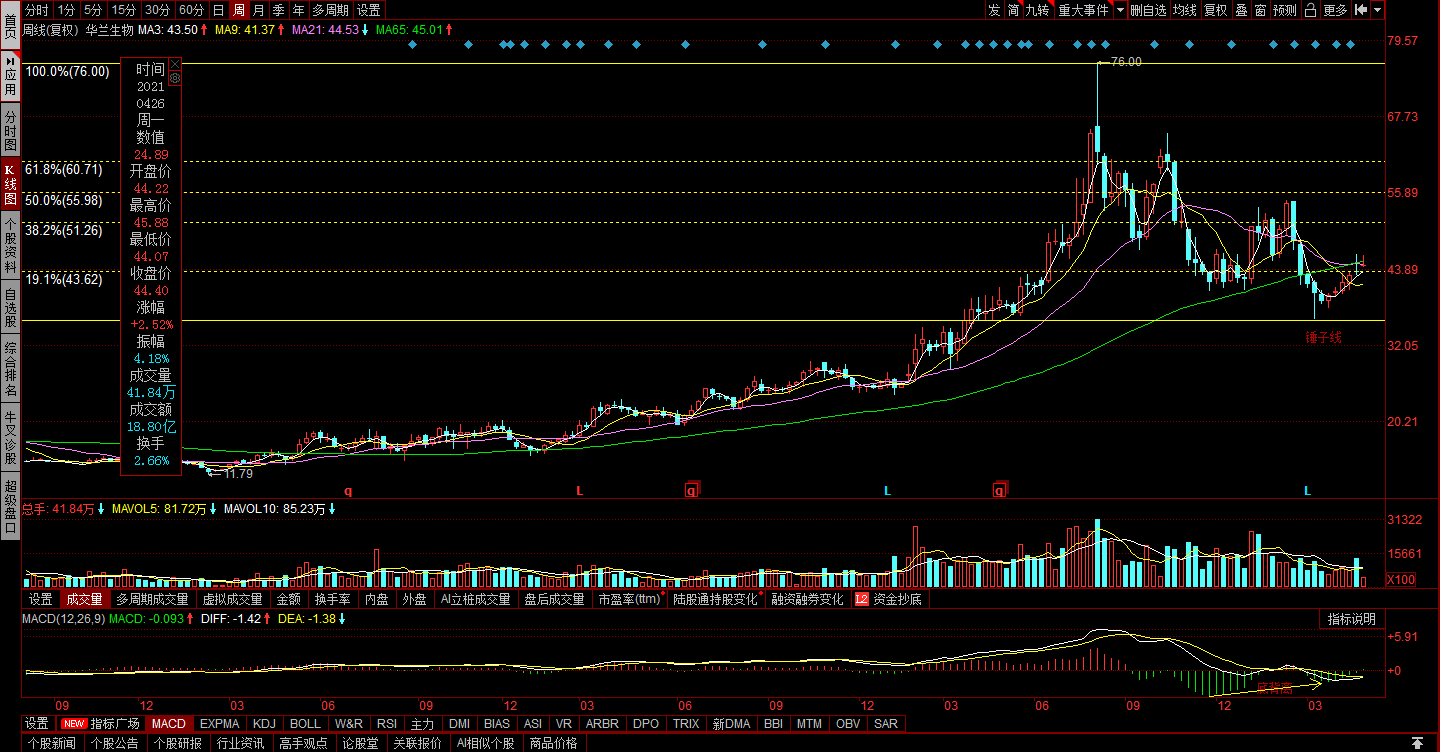Select KDJ indicator tab

coord(264,723)
